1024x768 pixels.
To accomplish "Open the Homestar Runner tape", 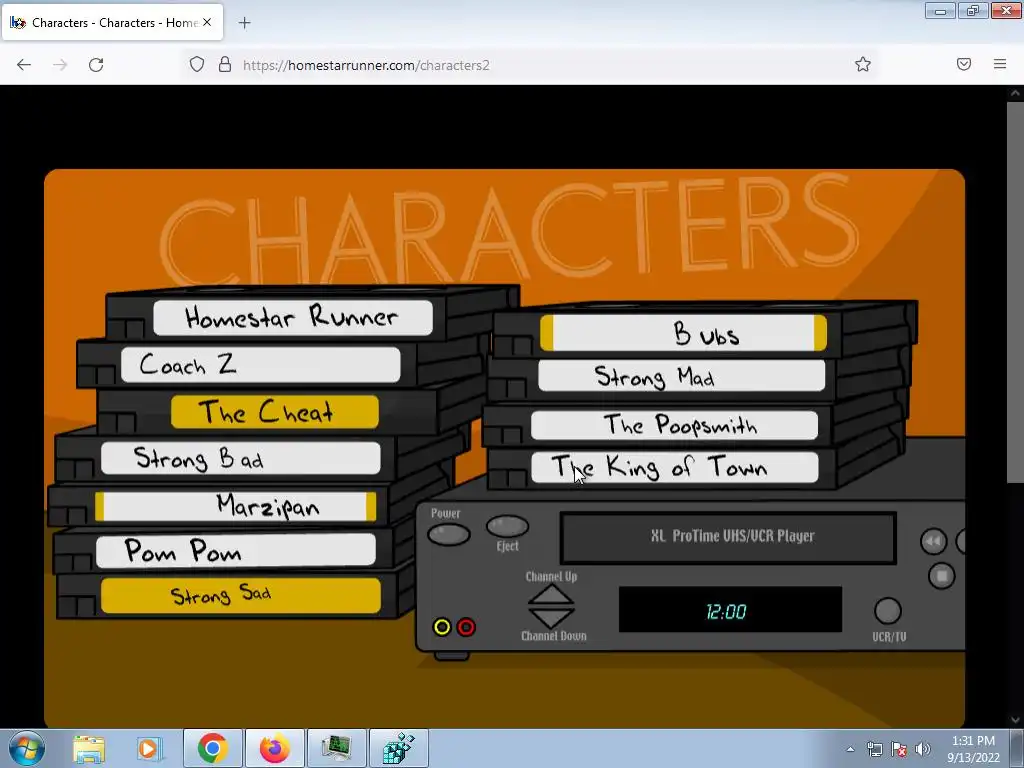I will coord(293,317).
